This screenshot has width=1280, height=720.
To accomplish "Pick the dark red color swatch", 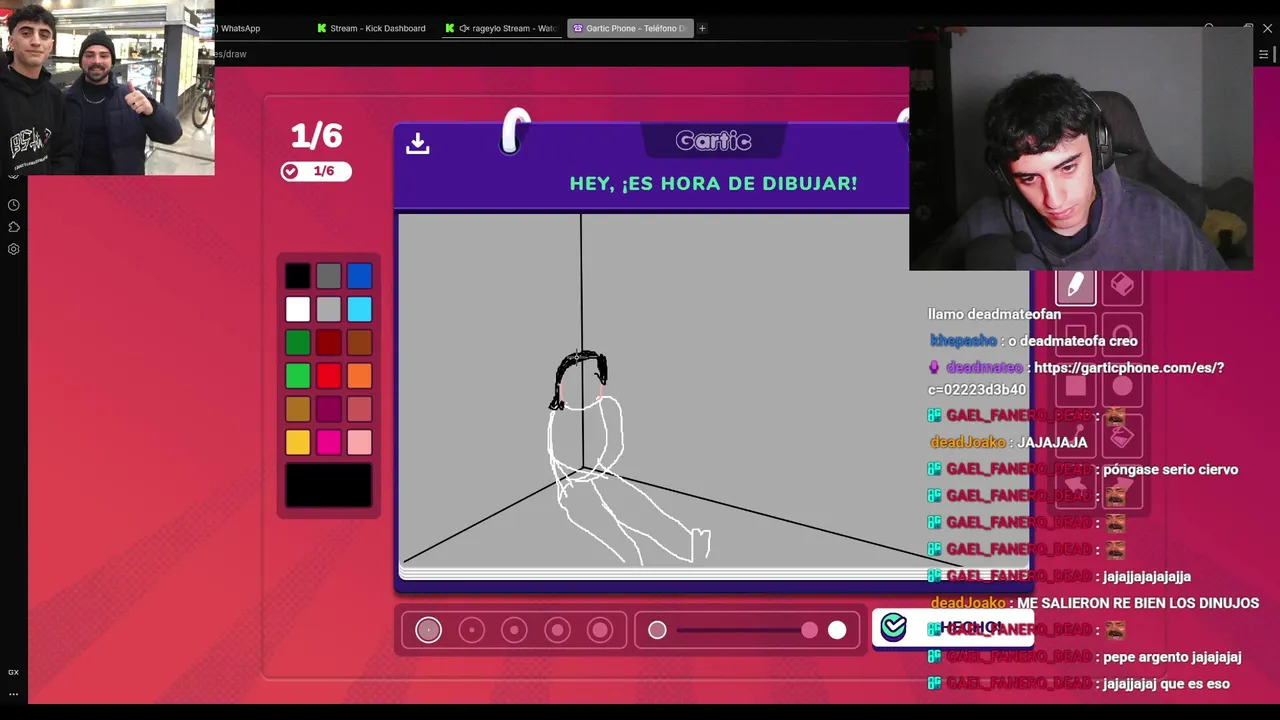I will (x=329, y=343).
